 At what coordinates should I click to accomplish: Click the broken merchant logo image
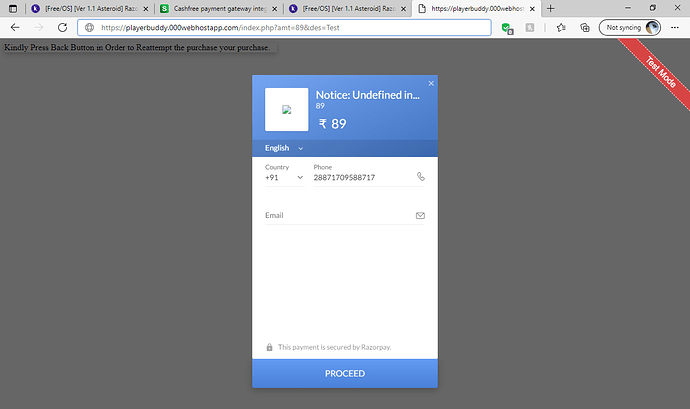[286, 110]
